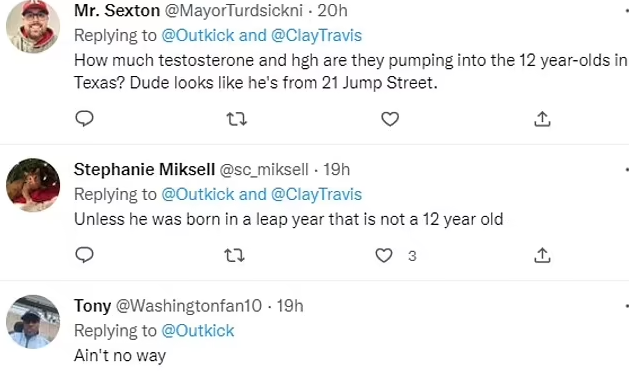Click the Mr. Sexton display name
This screenshot has width=629, height=374.
[x=117, y=10]
